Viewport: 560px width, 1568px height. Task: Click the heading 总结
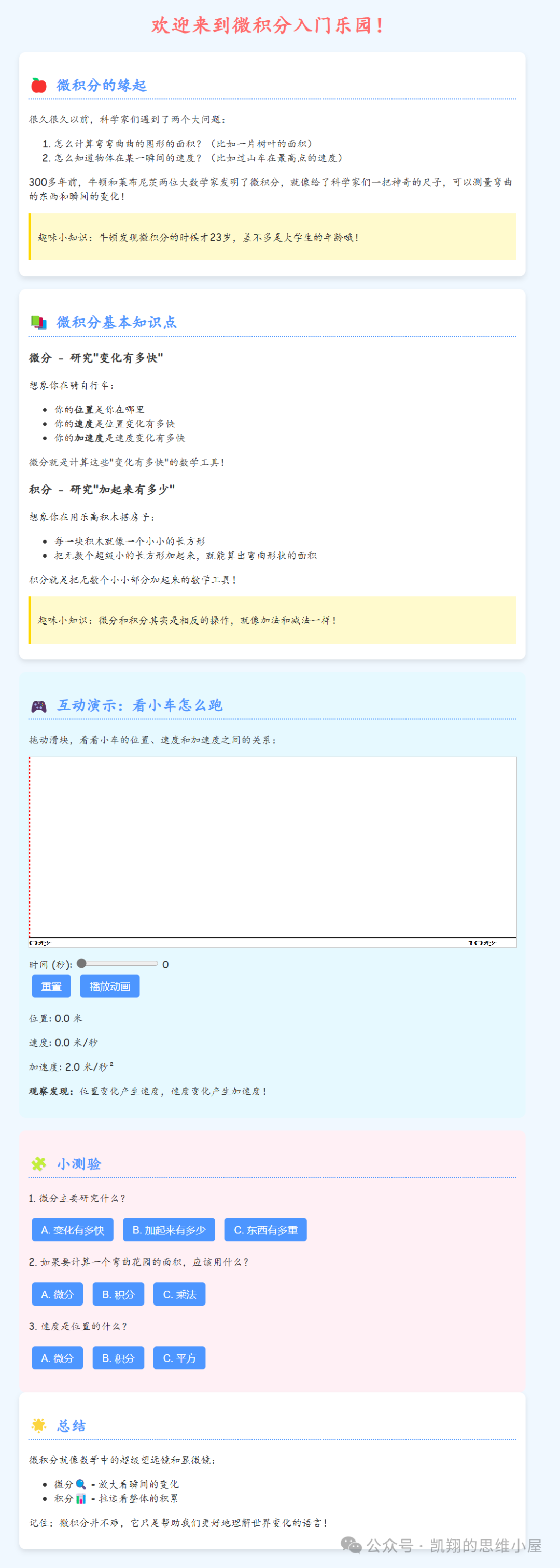click(x=71, y=1425)
